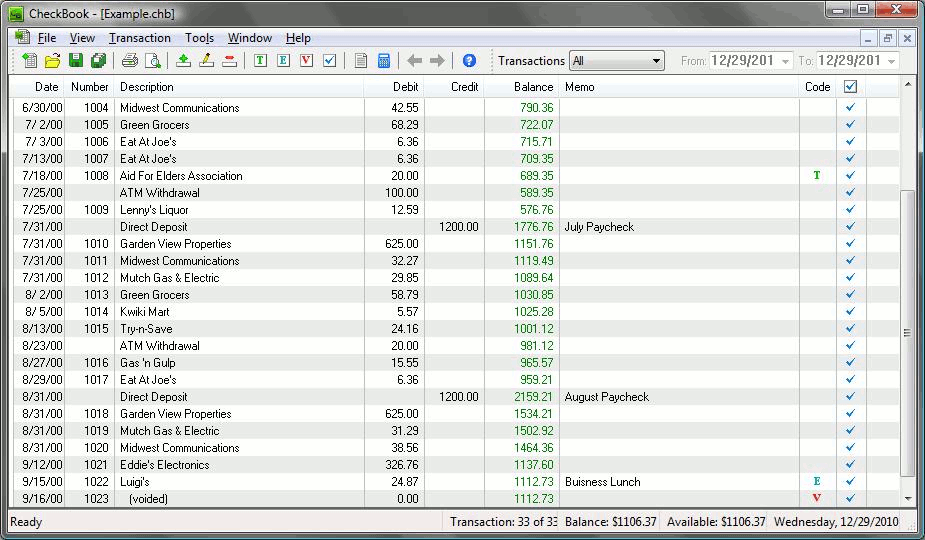This screenshot has height=540, width=925.
Task: Sort by the Date column header
Action: [39, 87]
